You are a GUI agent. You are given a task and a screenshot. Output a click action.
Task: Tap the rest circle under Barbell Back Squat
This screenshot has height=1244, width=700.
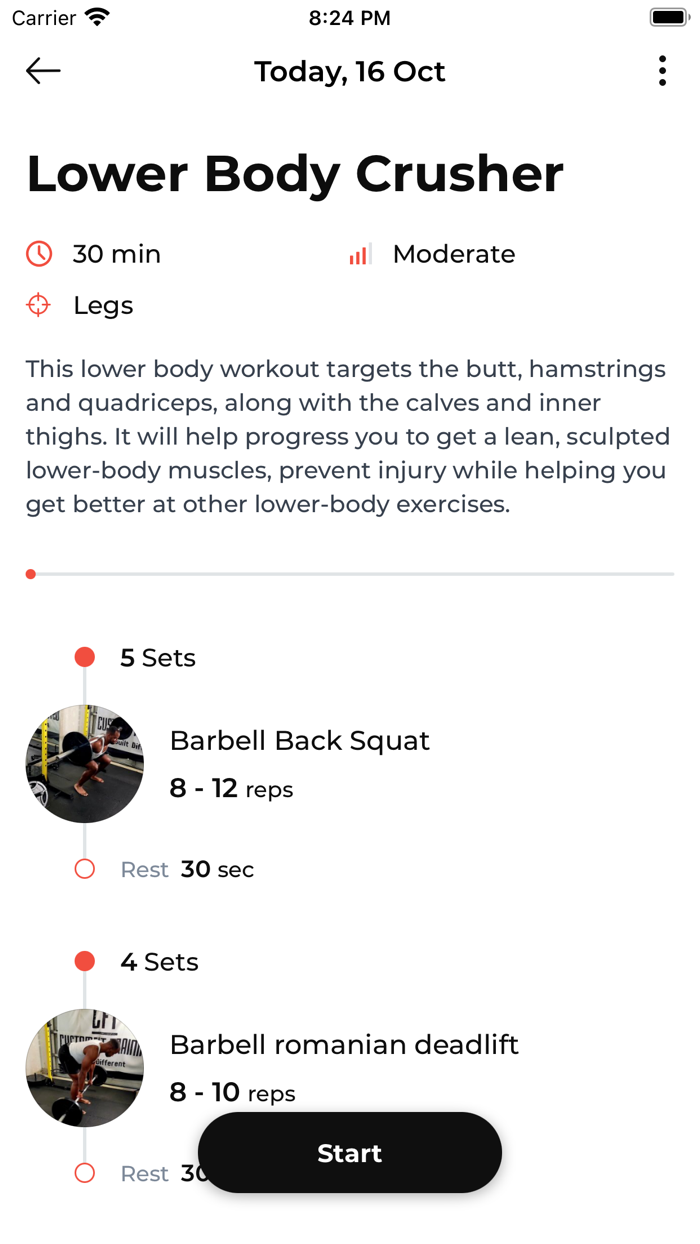(84, 868)
